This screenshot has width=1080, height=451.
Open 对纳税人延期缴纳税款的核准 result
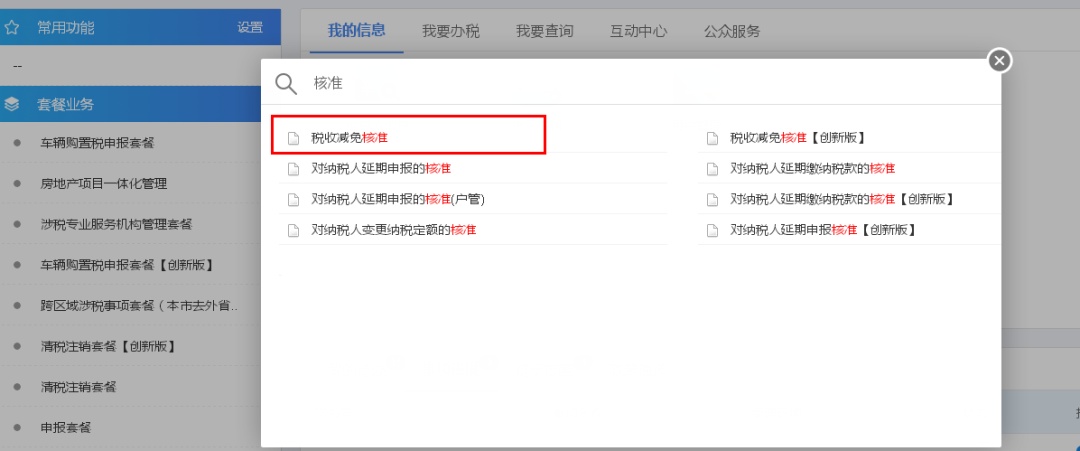[812, 169]
